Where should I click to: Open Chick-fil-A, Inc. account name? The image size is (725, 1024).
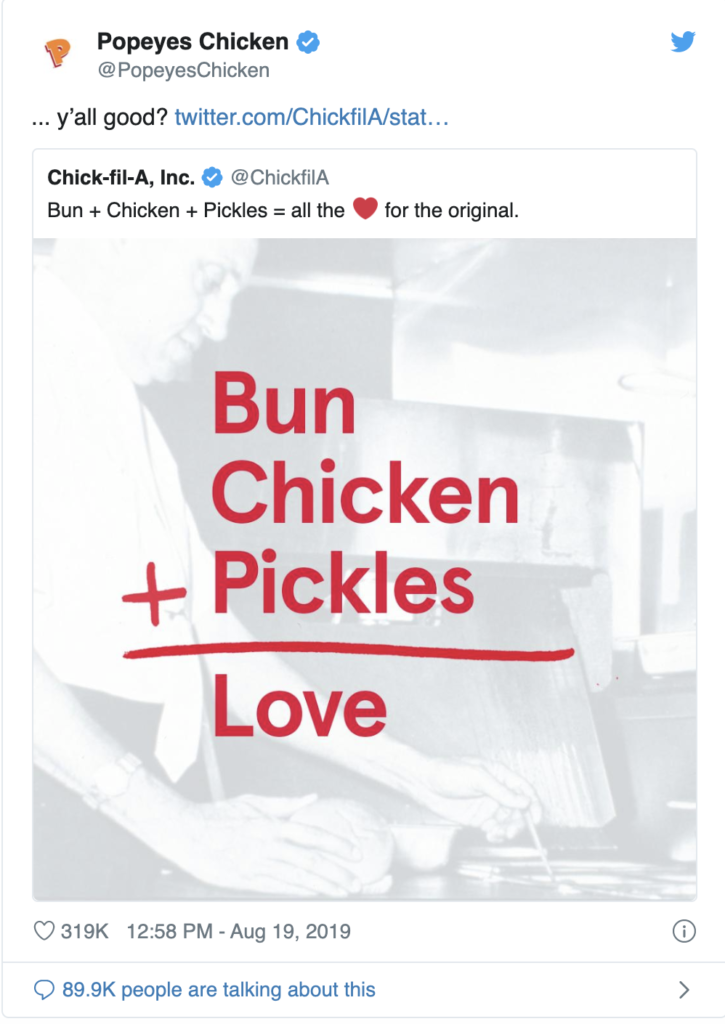pos(121,177)
